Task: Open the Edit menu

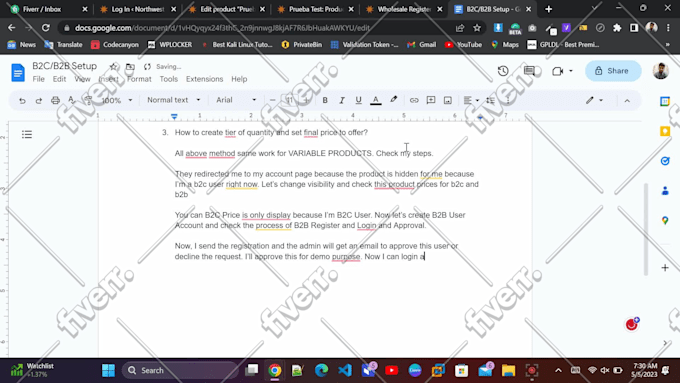Action: click(59, 79)
